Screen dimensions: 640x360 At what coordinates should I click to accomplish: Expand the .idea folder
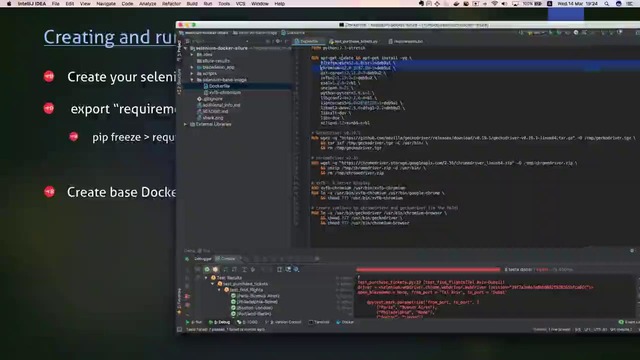pos(192,55)
